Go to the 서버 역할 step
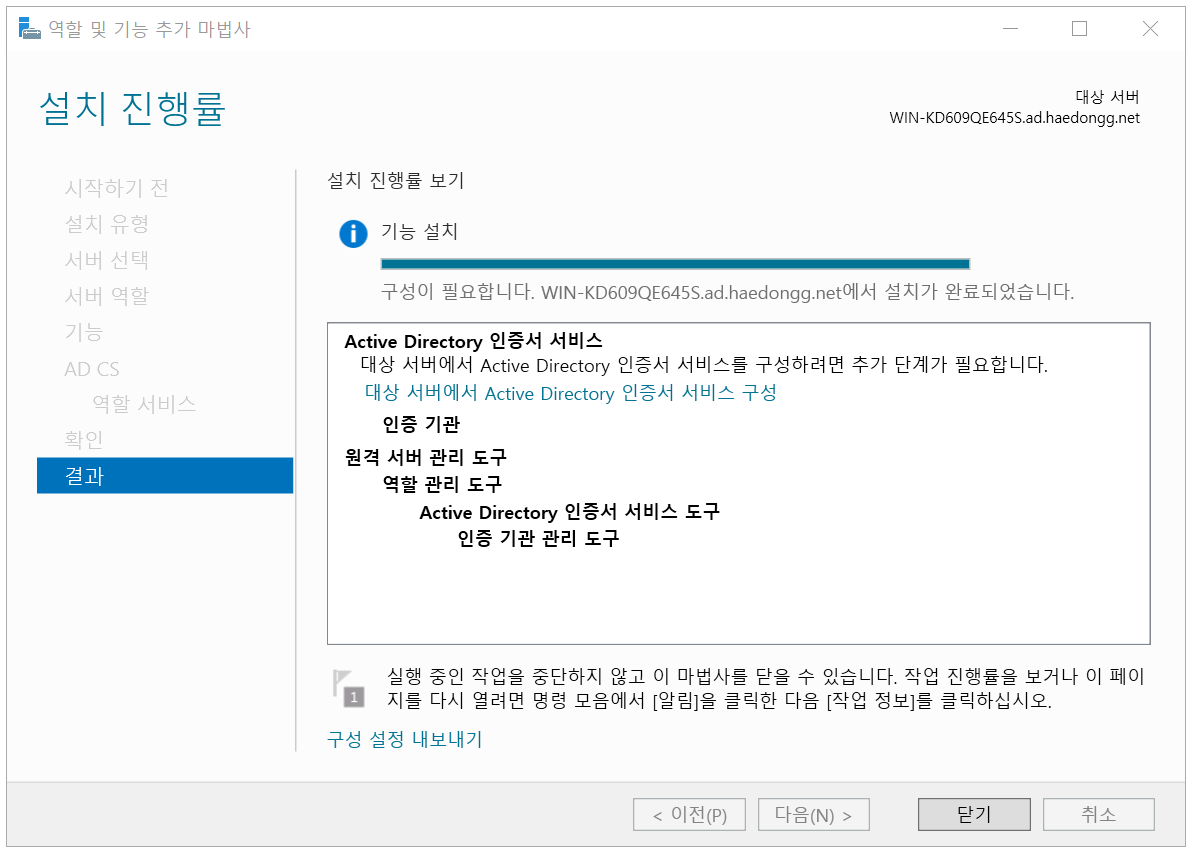Viewport: 1192px width, 854px height. (x=106, y=296)
